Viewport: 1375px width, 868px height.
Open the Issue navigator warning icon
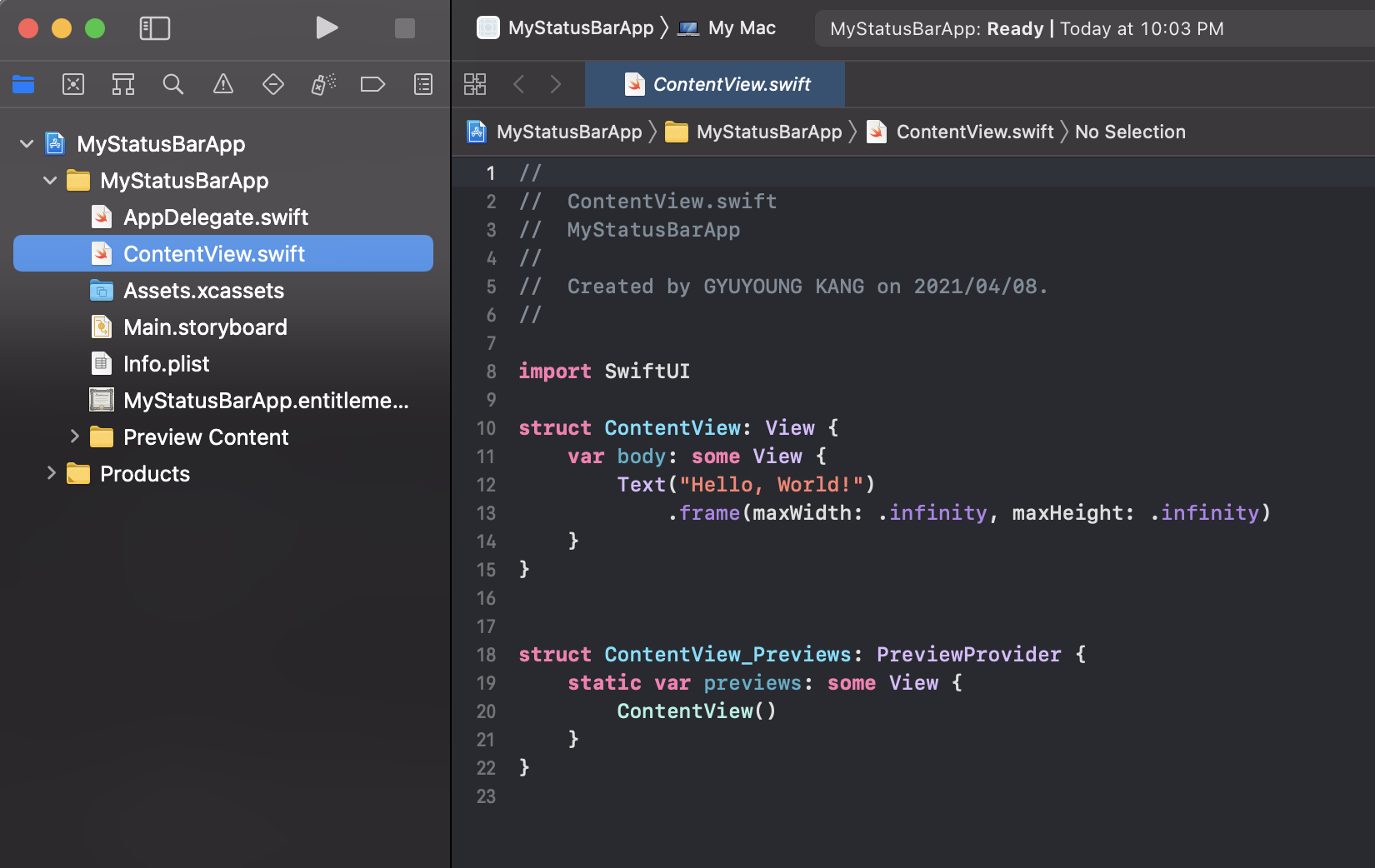point(223,84)
